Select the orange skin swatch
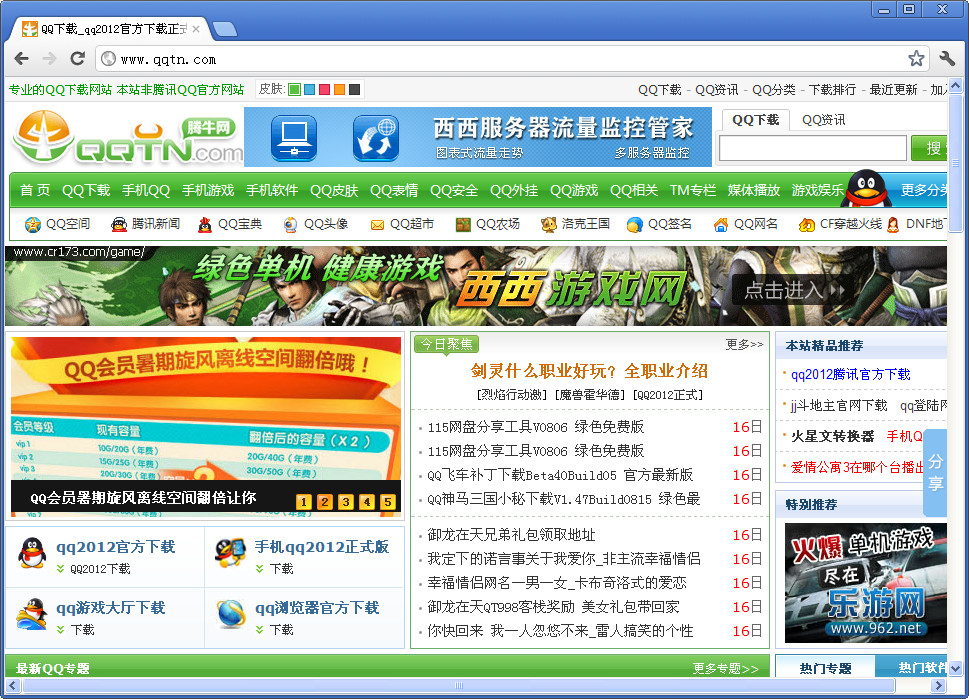Screen dimensions: 969x699 [339, 90]
